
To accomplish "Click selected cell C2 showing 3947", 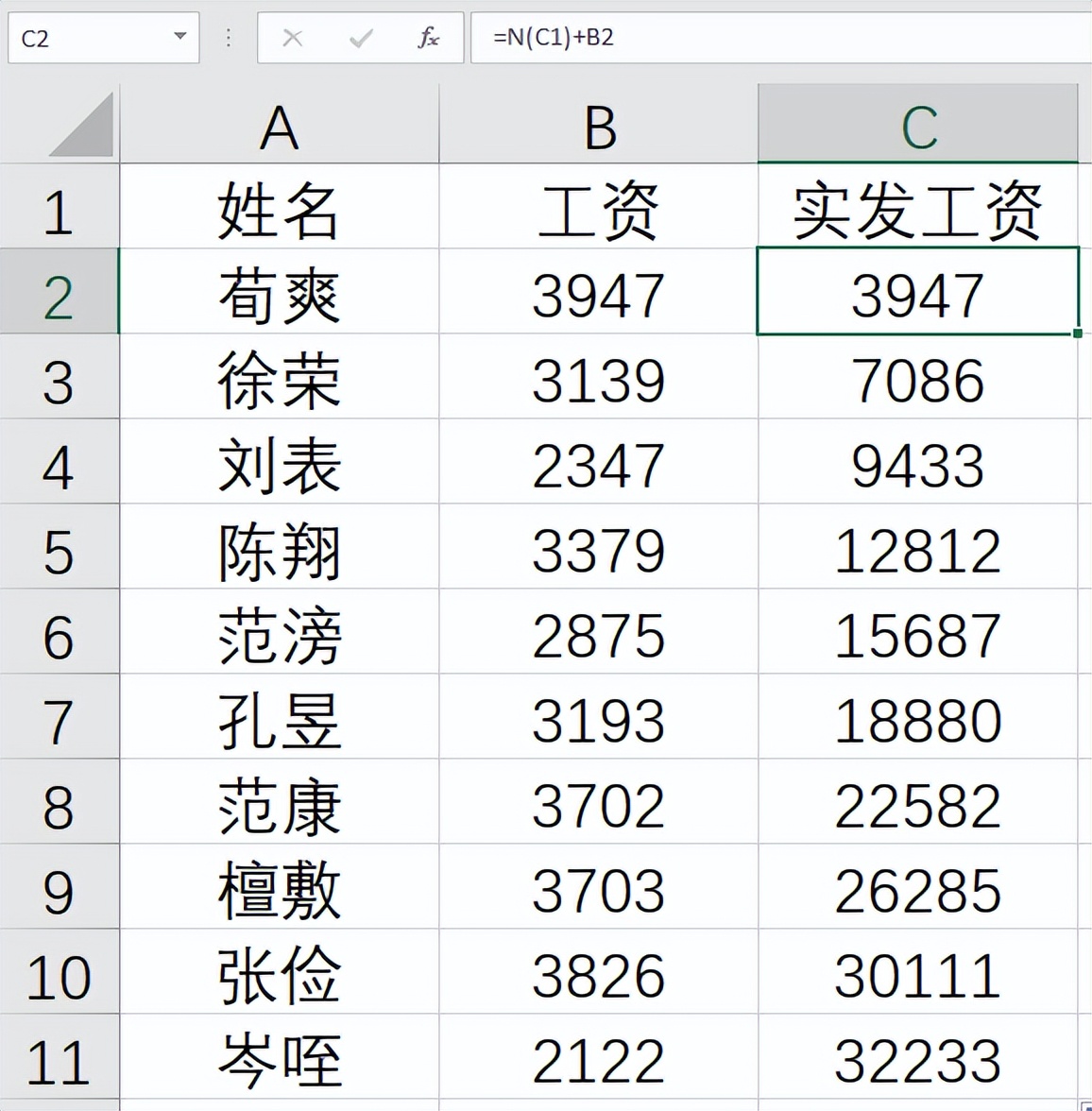I will click(918, 291).
